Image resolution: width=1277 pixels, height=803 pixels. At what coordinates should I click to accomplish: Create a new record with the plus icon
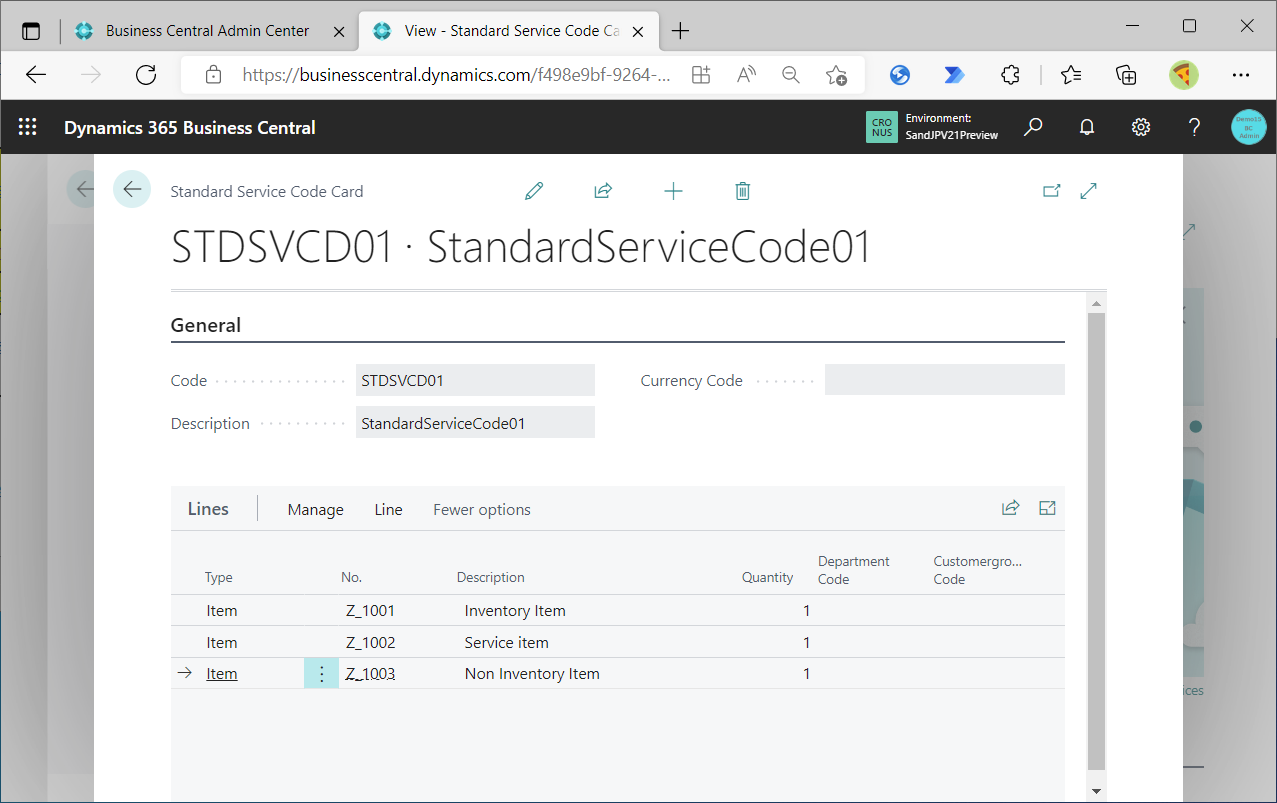(x=673, y=190)
